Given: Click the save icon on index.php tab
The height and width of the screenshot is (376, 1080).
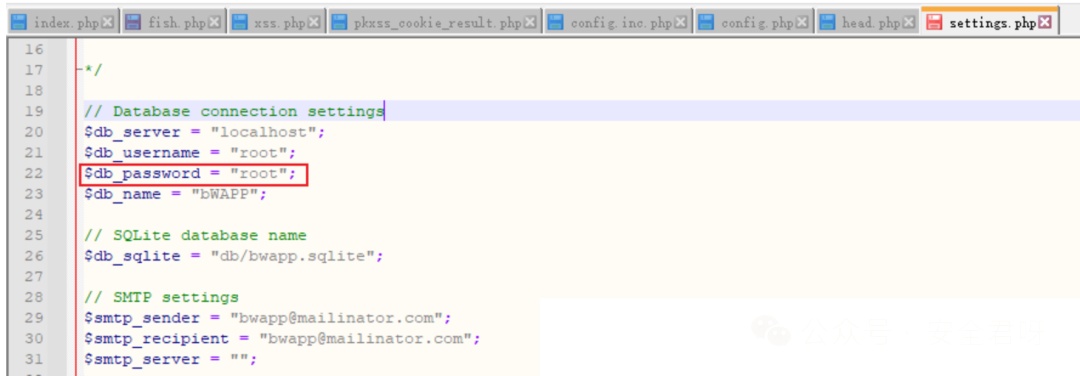Looking at the screenshot, I should click(x=20, y=23).
